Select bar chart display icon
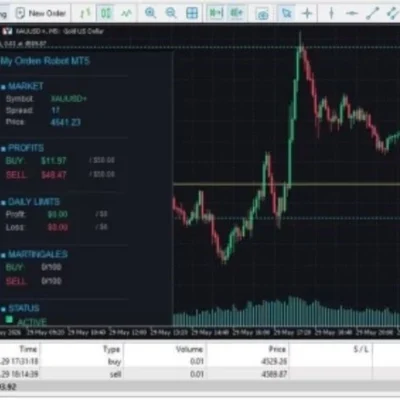The image size is (400, 400). point(85,13)
